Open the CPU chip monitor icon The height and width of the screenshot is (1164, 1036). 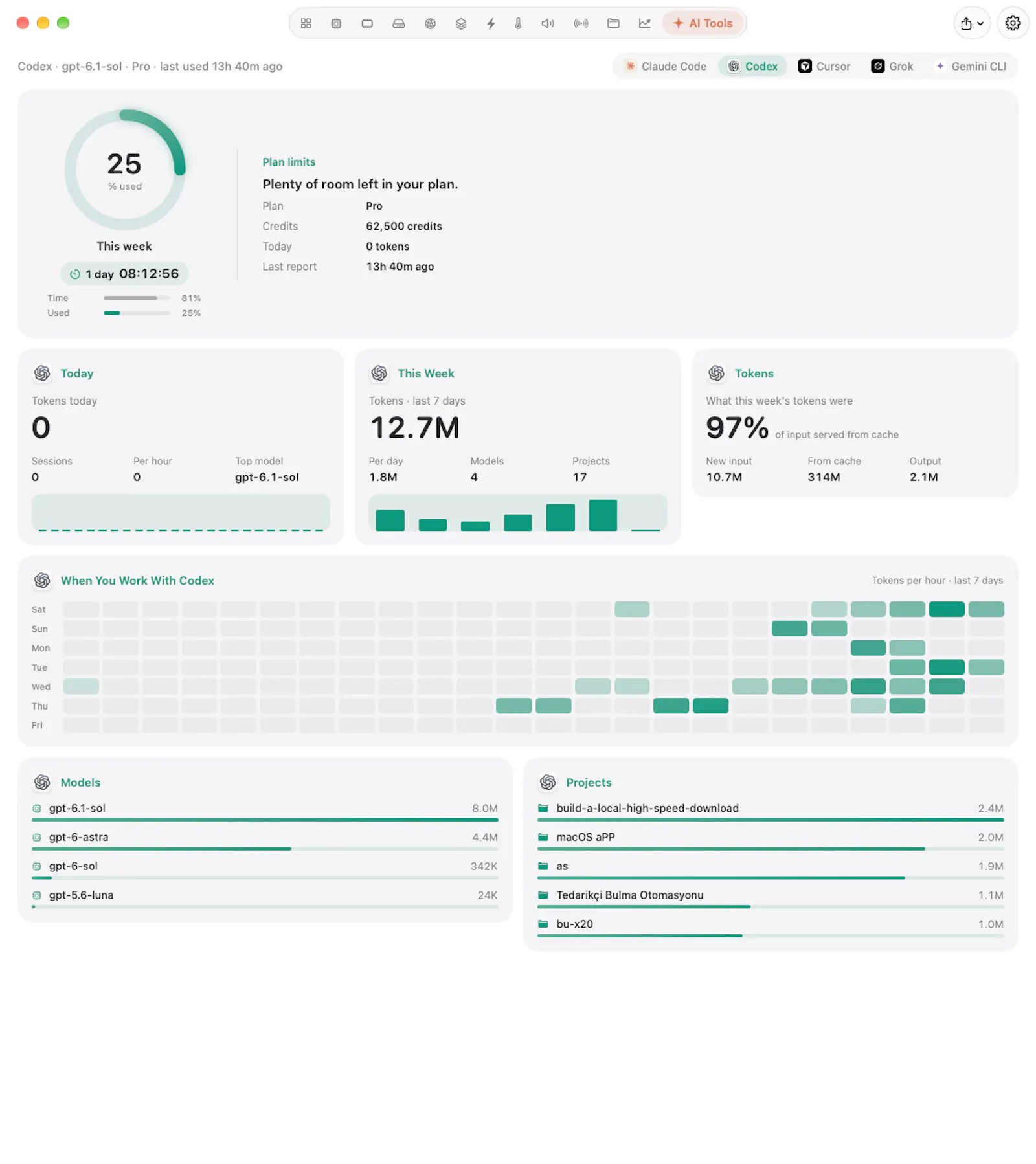click(336, 23)
